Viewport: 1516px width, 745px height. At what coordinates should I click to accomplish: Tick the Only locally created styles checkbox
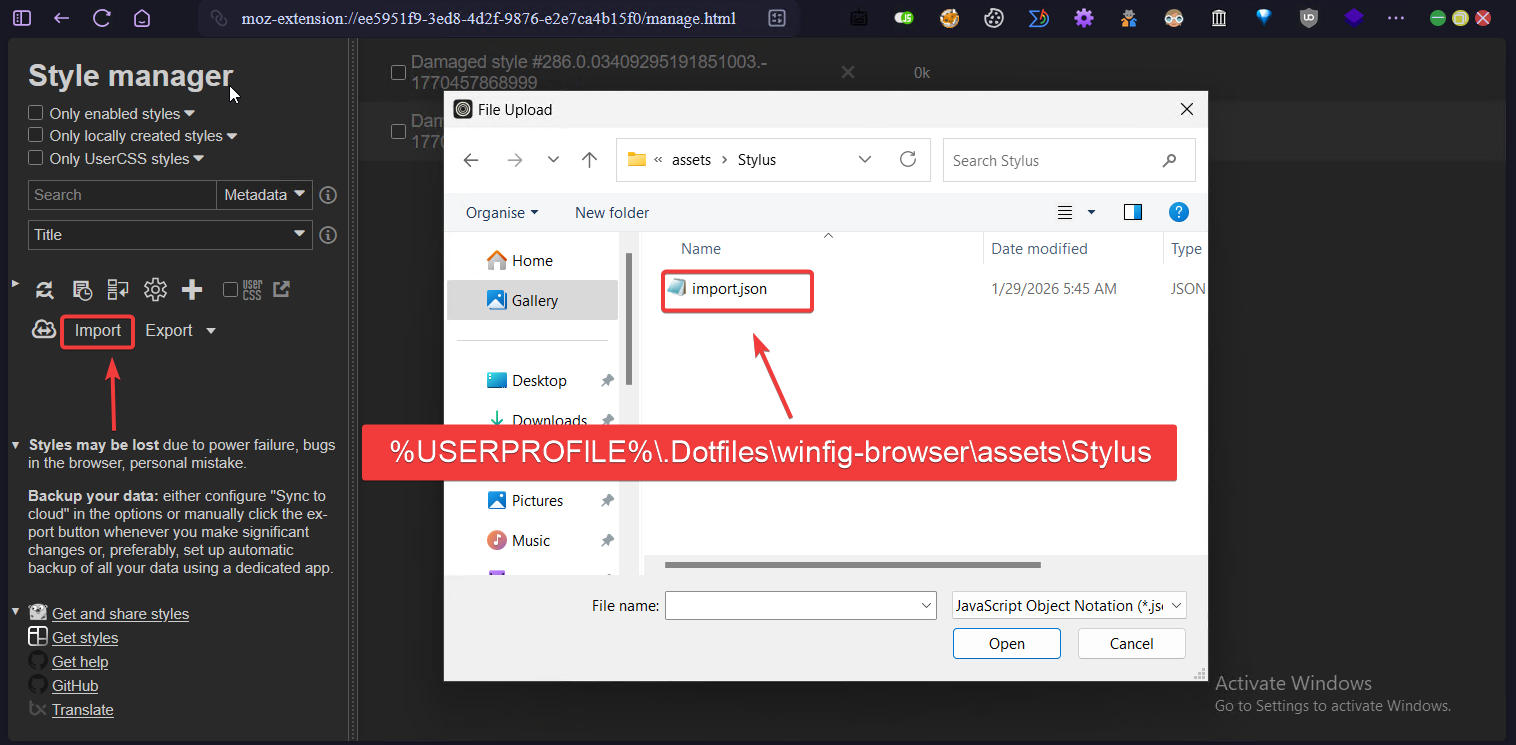(x=36, y=135)
